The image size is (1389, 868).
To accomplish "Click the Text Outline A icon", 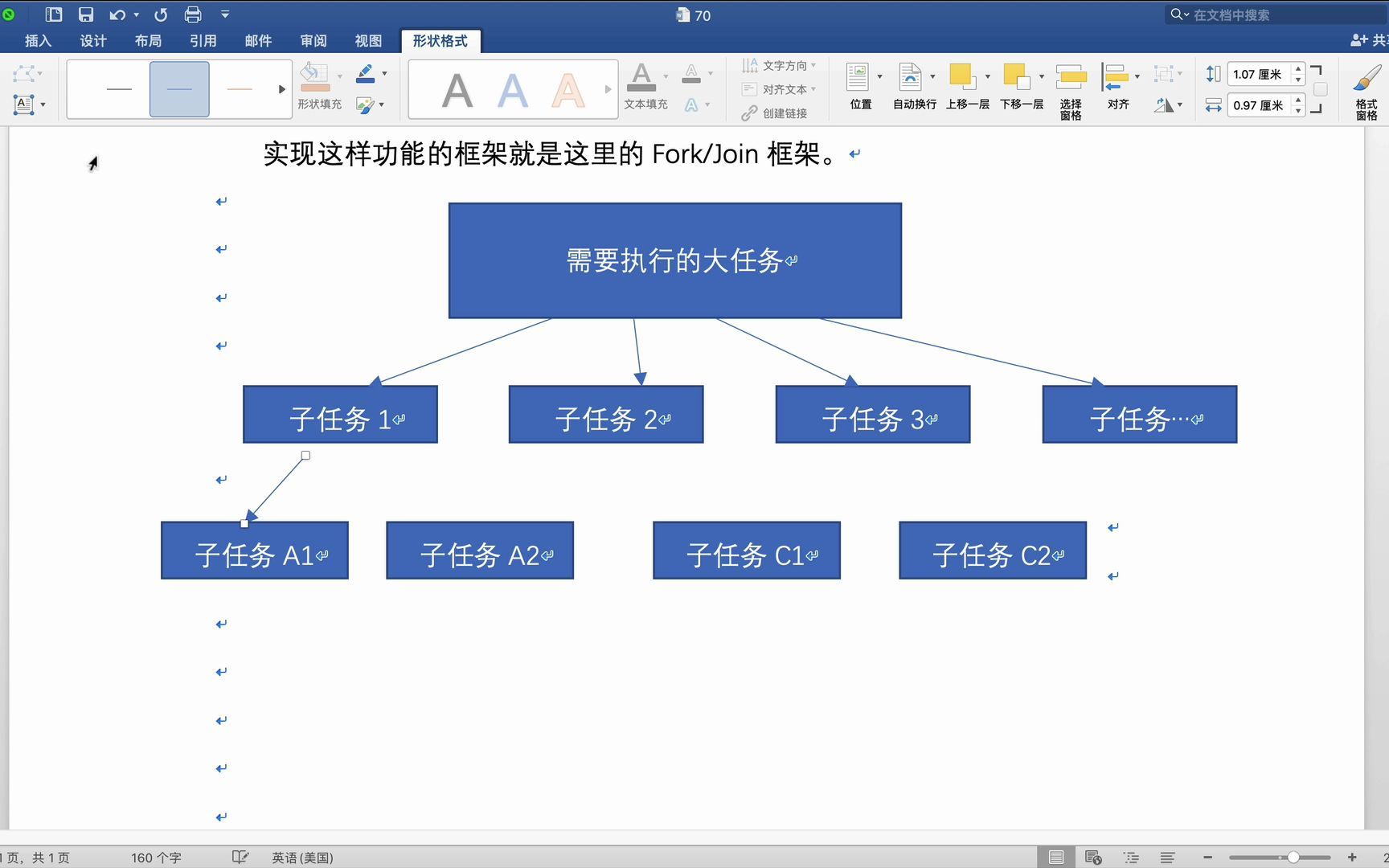I will [691, 74].
